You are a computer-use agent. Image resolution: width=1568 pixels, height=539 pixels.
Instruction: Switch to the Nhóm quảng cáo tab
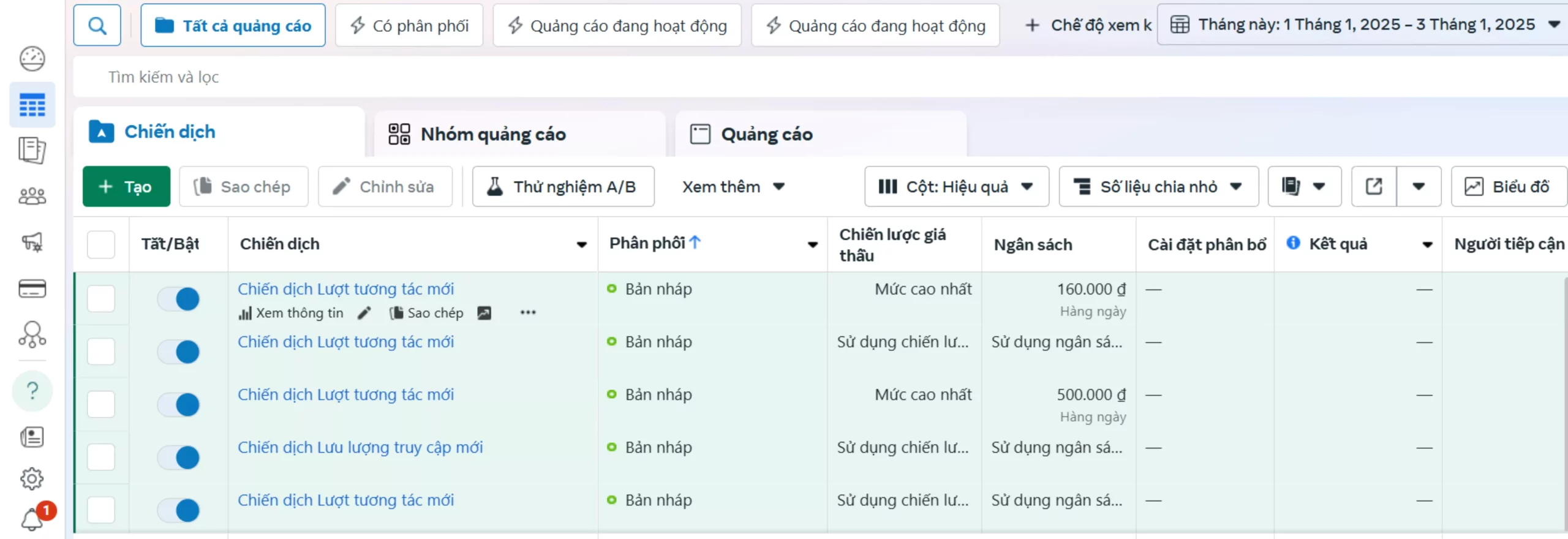(x=493, y=134)
